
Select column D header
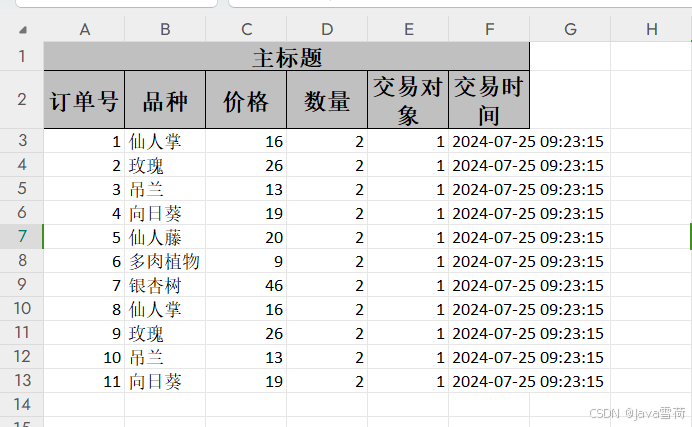(327, 30)
